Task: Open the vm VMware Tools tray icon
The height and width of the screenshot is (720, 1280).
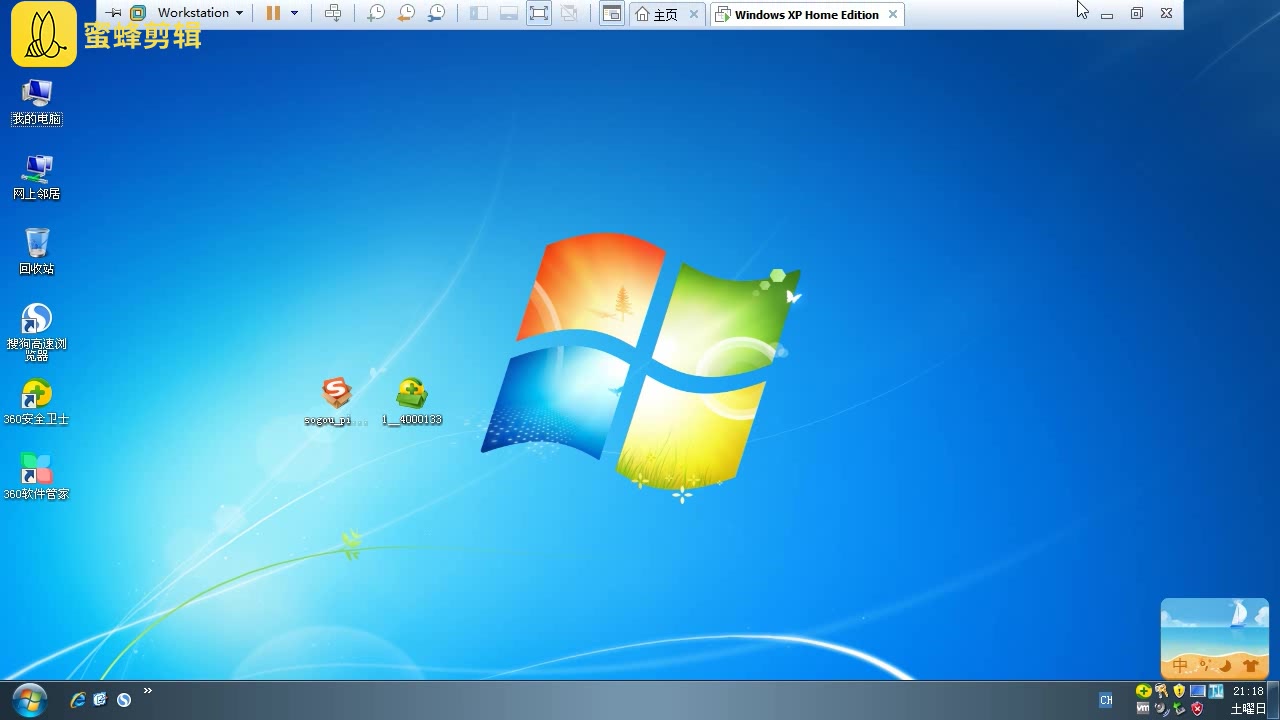Action: click(x=1143, y=708)
